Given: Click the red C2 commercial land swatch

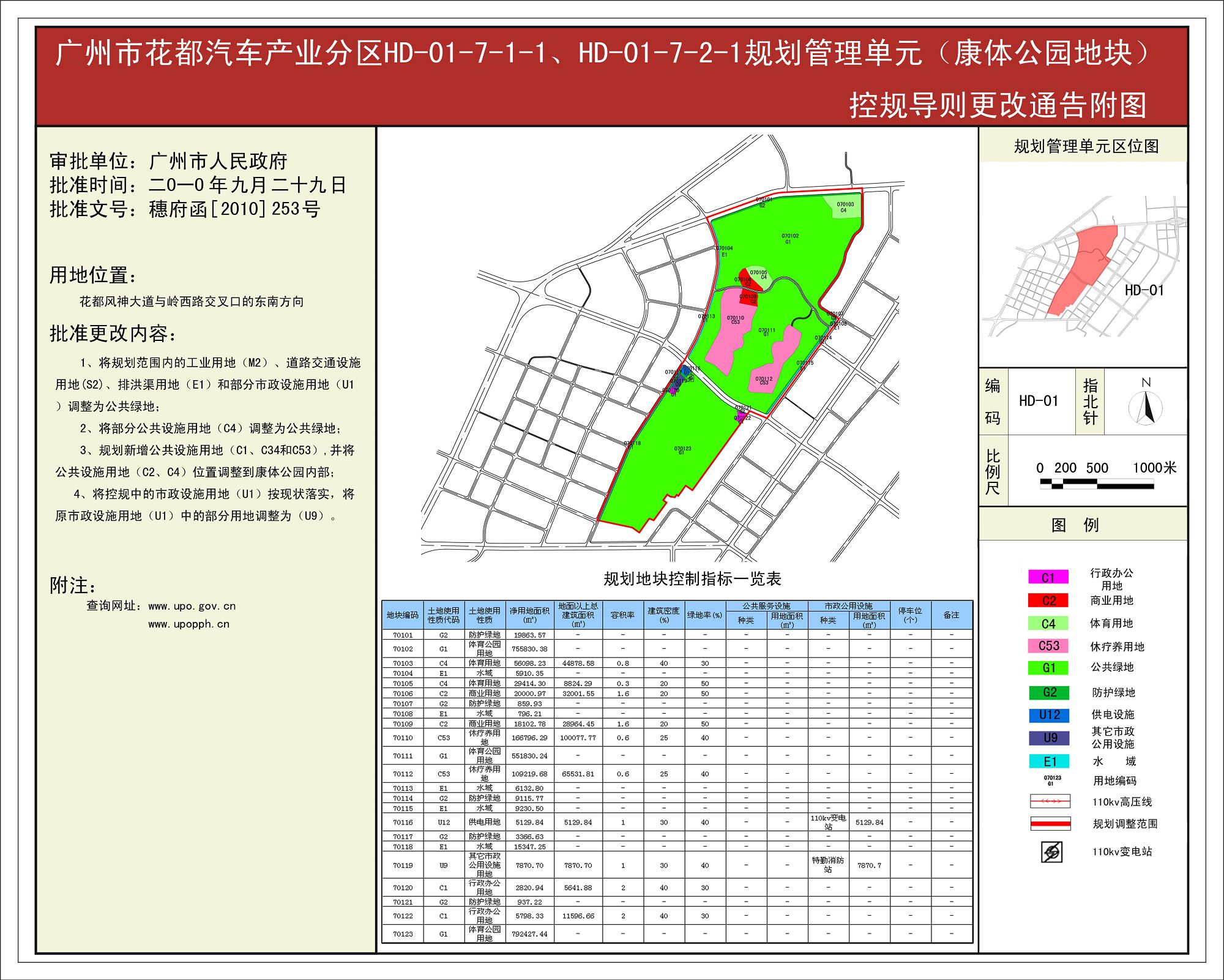Looking at the screenshot, I should click(x=1048, y=600).
